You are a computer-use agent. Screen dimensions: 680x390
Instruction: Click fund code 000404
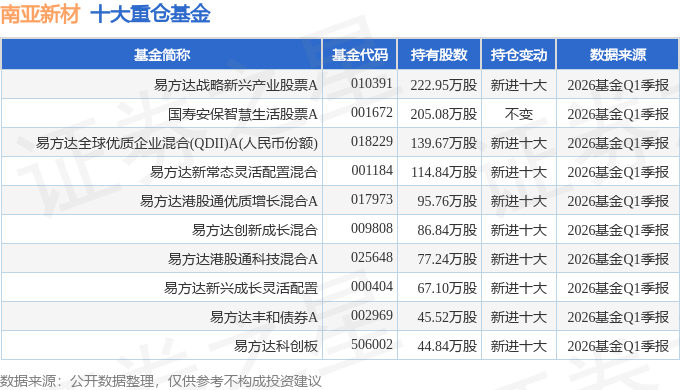(x=372, y=287)
